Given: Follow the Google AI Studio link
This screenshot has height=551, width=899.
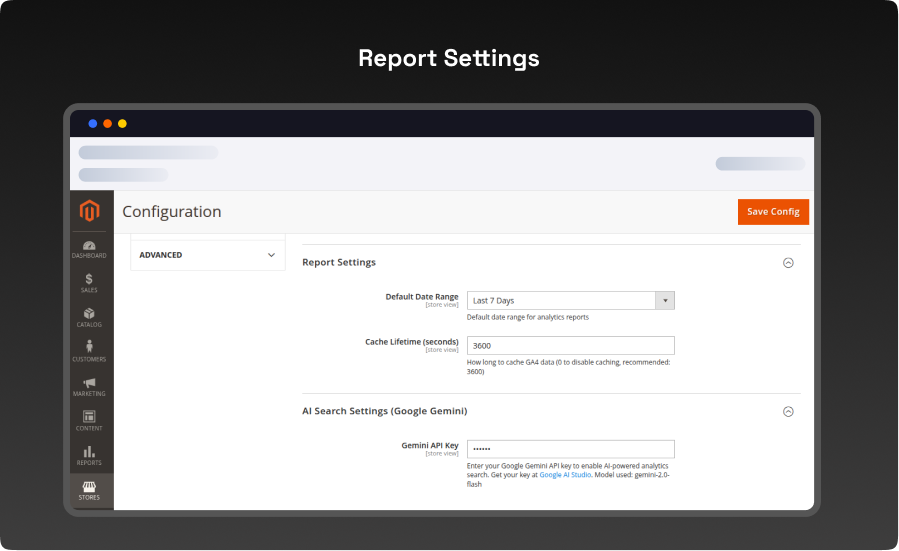Looking at the screenshot, I should 564,475.
